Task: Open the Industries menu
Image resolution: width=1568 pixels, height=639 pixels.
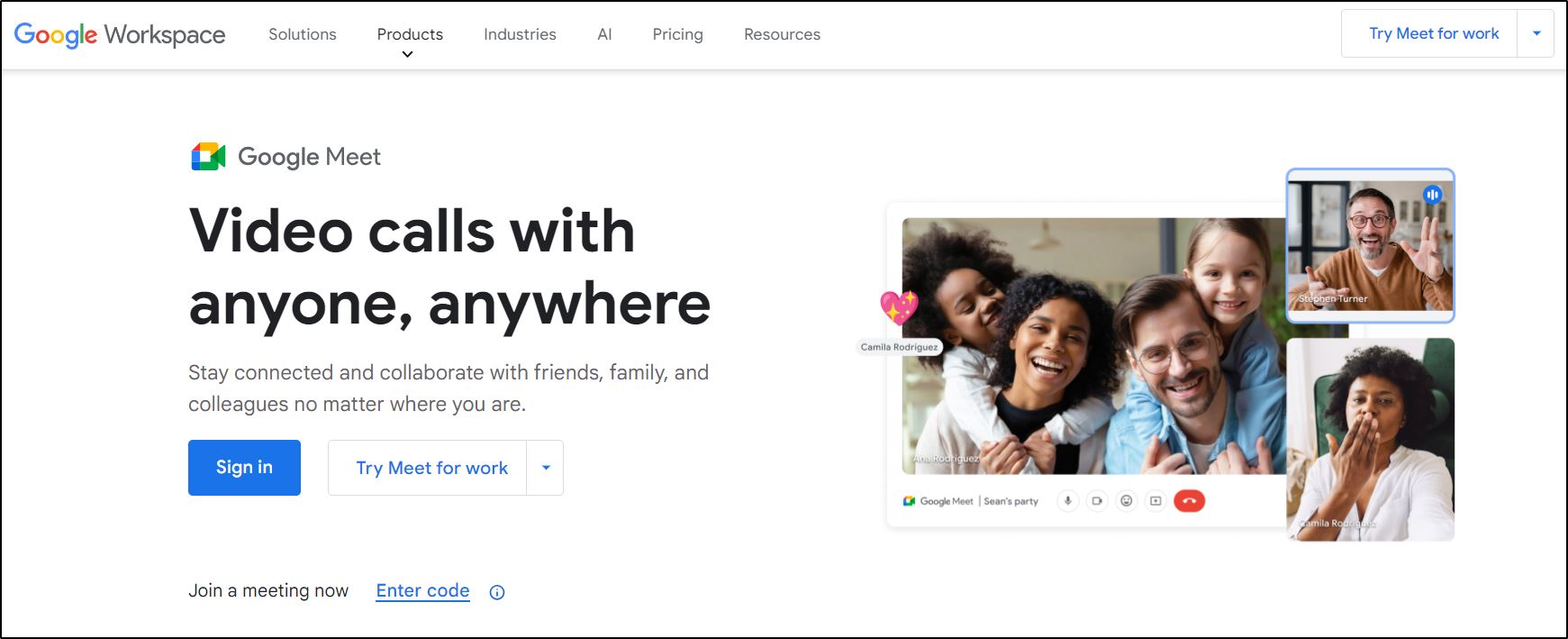Action: (x=520, y=34)
